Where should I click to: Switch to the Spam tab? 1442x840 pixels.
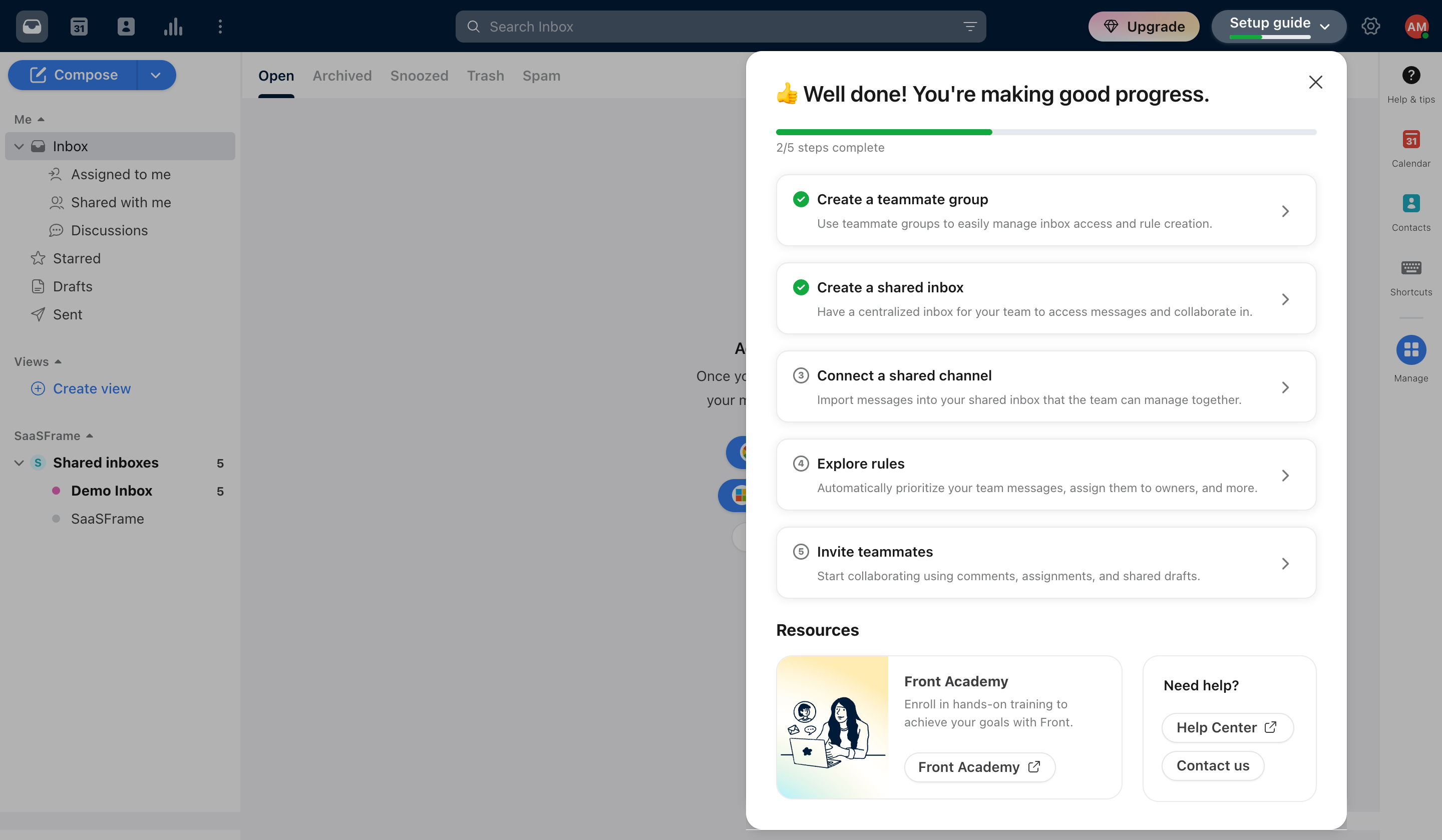coord(541,76)
